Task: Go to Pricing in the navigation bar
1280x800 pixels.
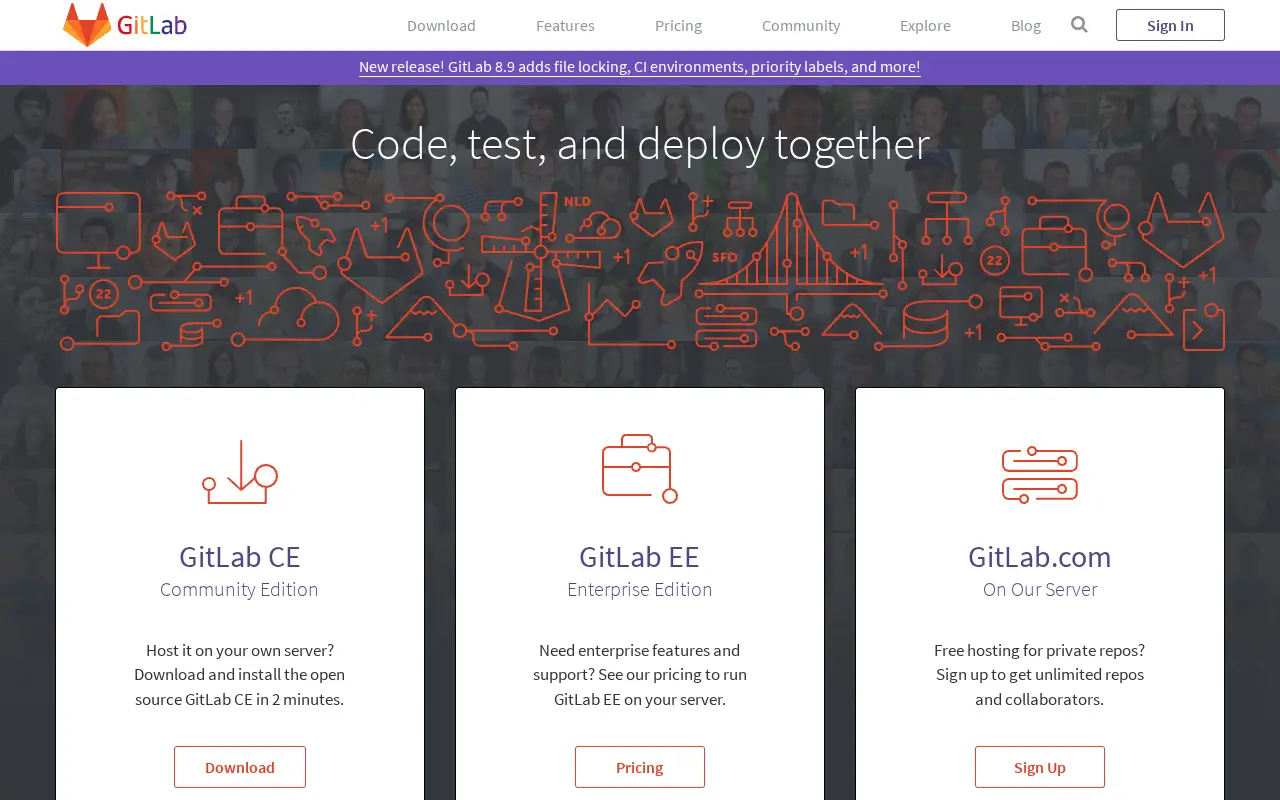Action: (678, 26)
